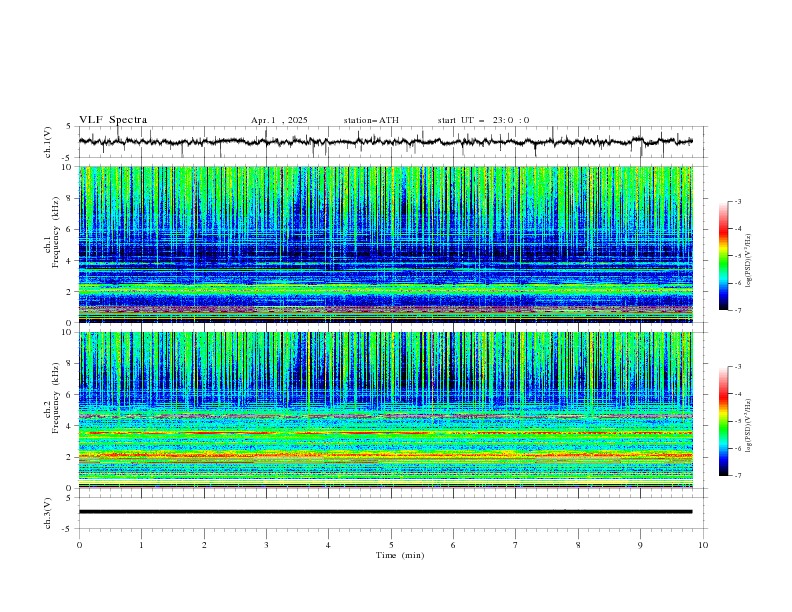
Task: Click the ch.1 voltage waveform trace
Action: [x=385, y=142]
